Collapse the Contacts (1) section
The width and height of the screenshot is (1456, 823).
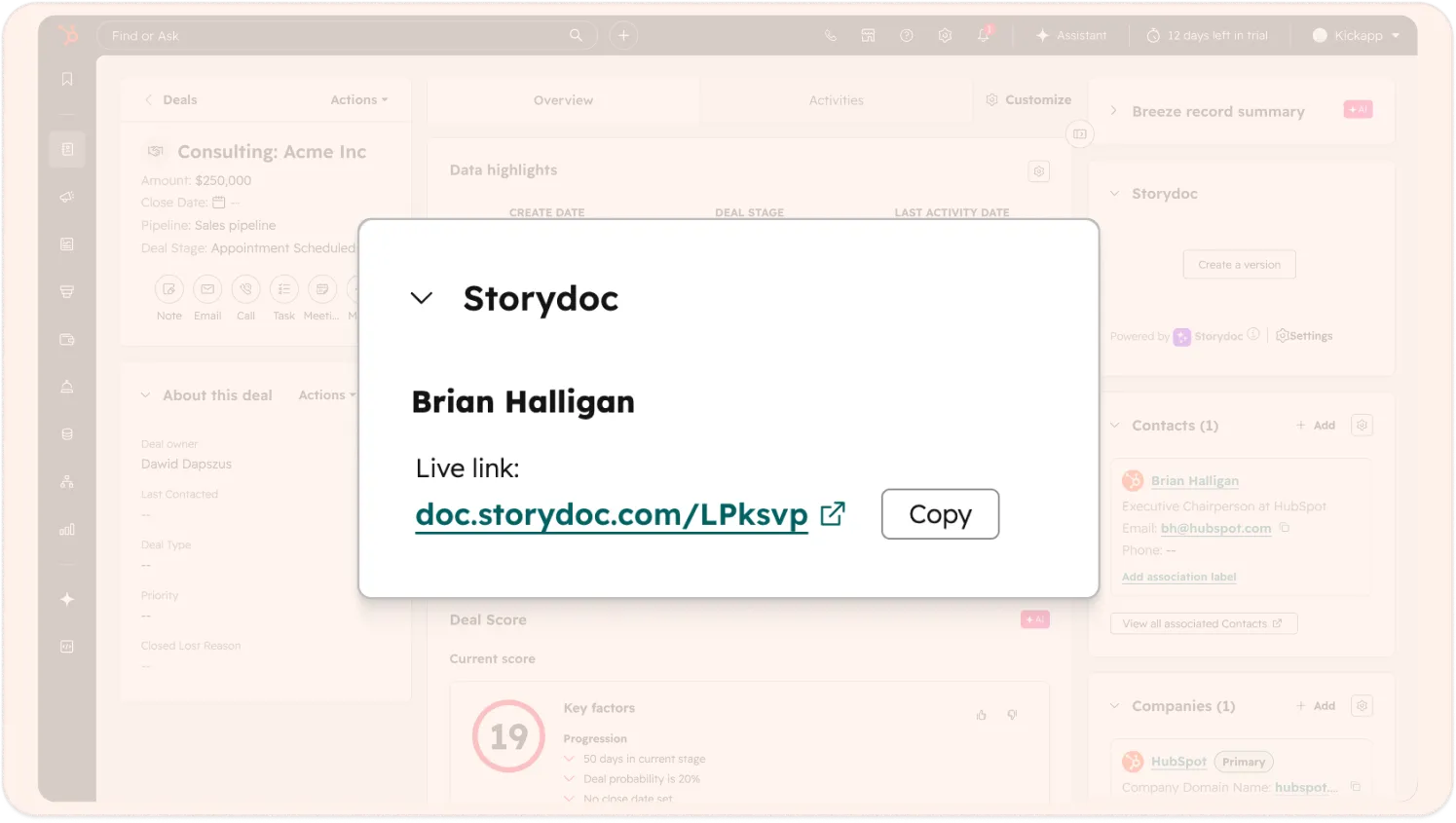pos(1114,425)
